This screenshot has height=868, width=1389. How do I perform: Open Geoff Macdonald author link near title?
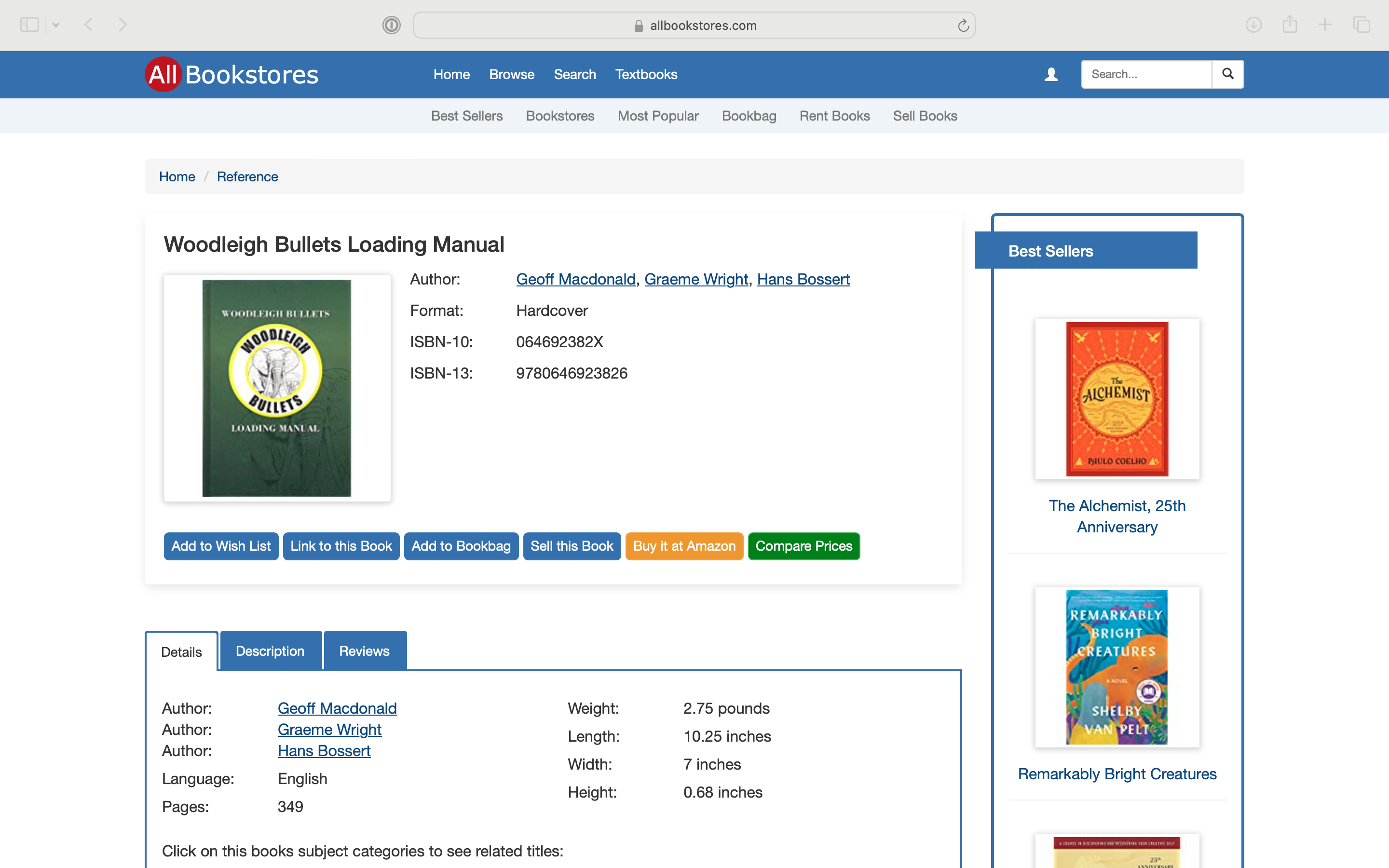point(576,279)
